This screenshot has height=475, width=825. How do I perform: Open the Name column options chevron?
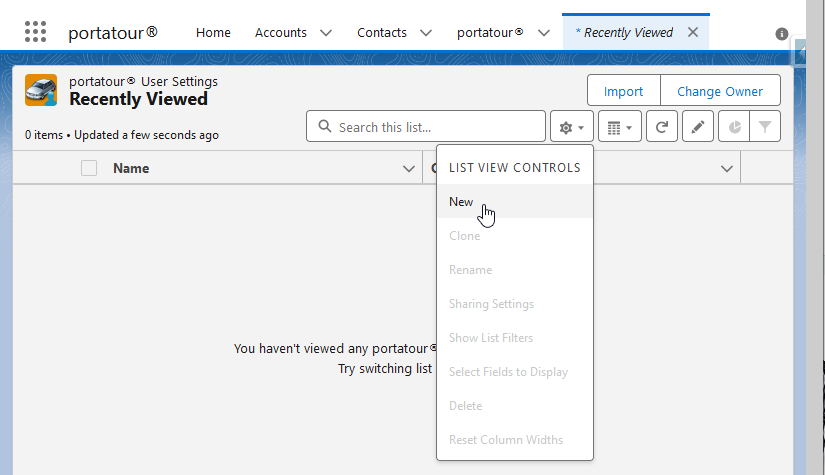tap(409, 169)
